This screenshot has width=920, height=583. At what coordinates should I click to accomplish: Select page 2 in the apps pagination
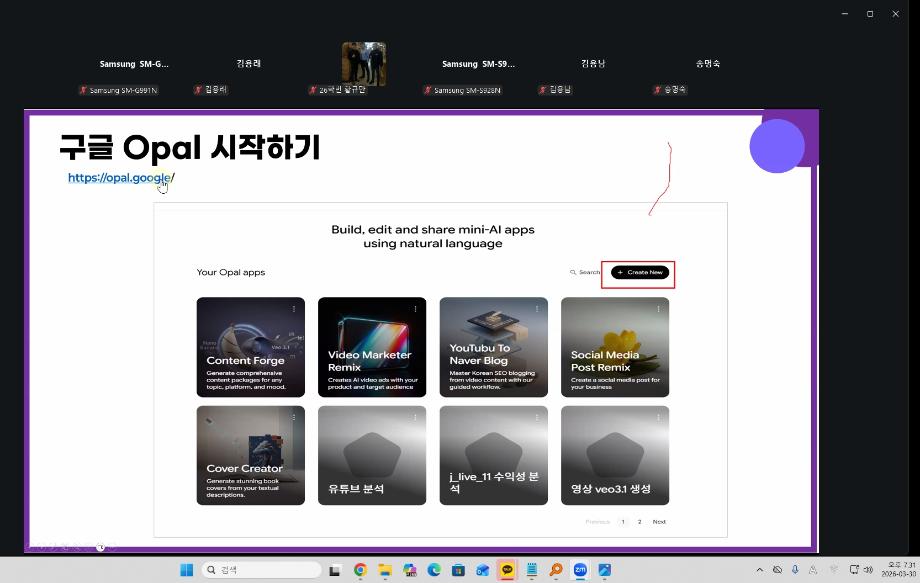pos(639,521)
